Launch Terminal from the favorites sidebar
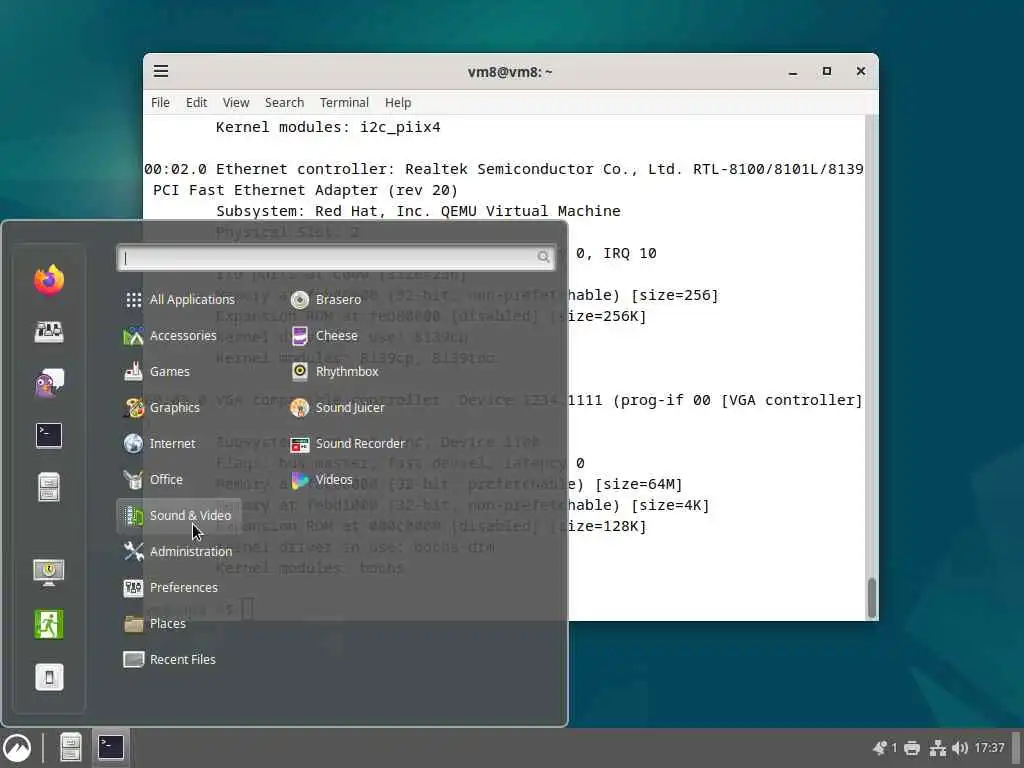The height and width of the screenshot is (768, 1024). coord(49,435)
